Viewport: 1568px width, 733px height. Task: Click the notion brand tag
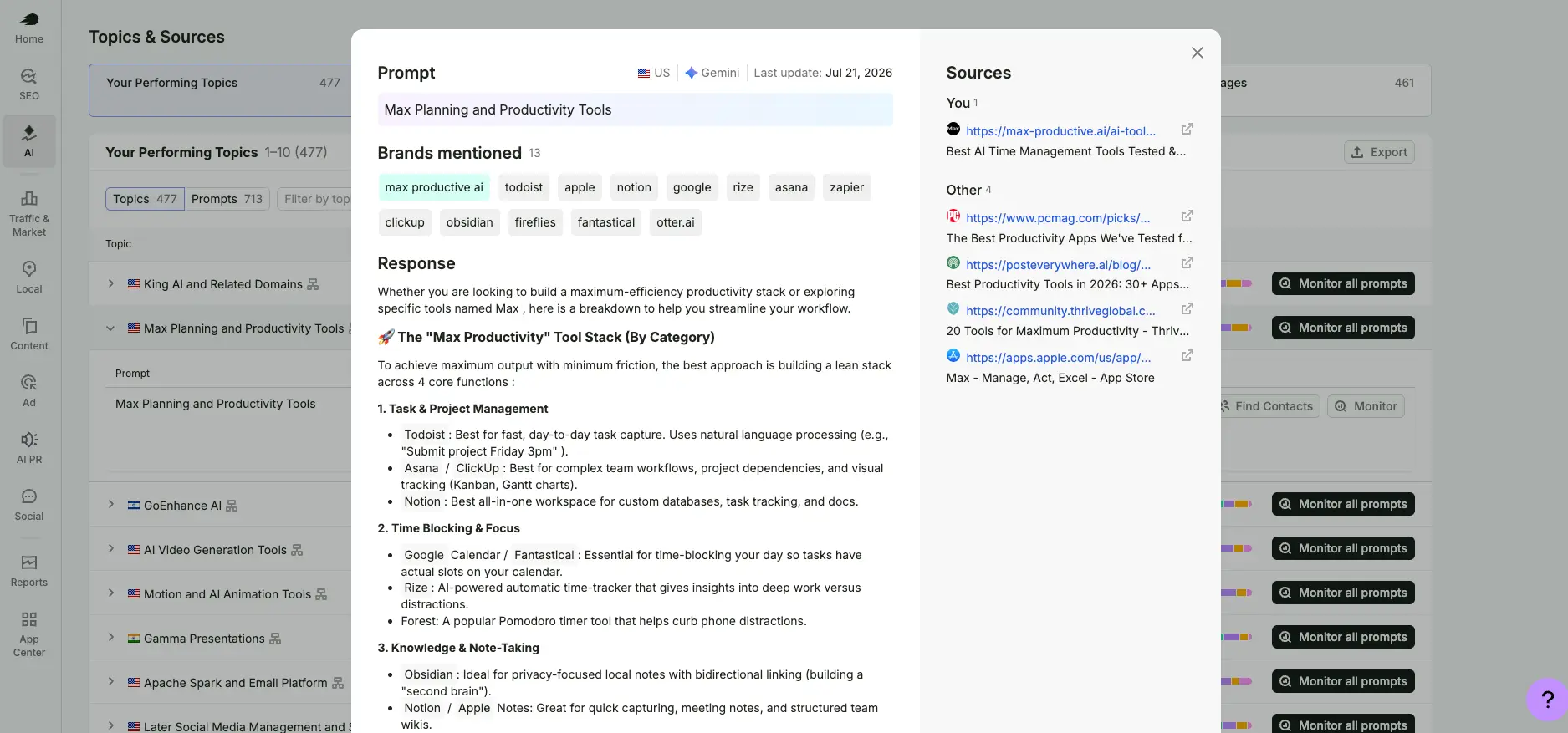(634, 187)
